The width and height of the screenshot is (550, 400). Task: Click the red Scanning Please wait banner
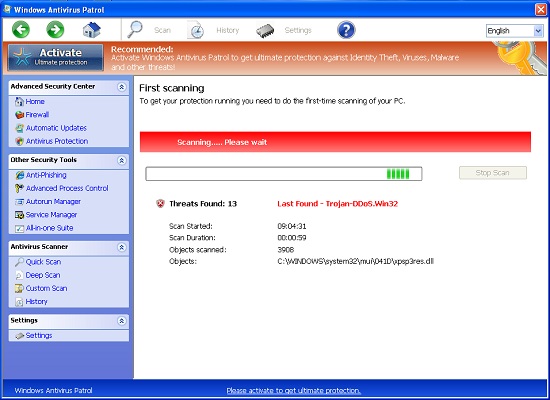[335, 142]
